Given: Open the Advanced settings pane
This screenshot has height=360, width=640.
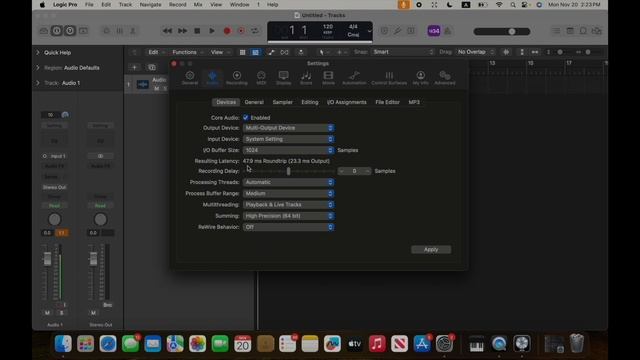Looking at the screenshot, I should pyautogui.click(x=444, y=78).
